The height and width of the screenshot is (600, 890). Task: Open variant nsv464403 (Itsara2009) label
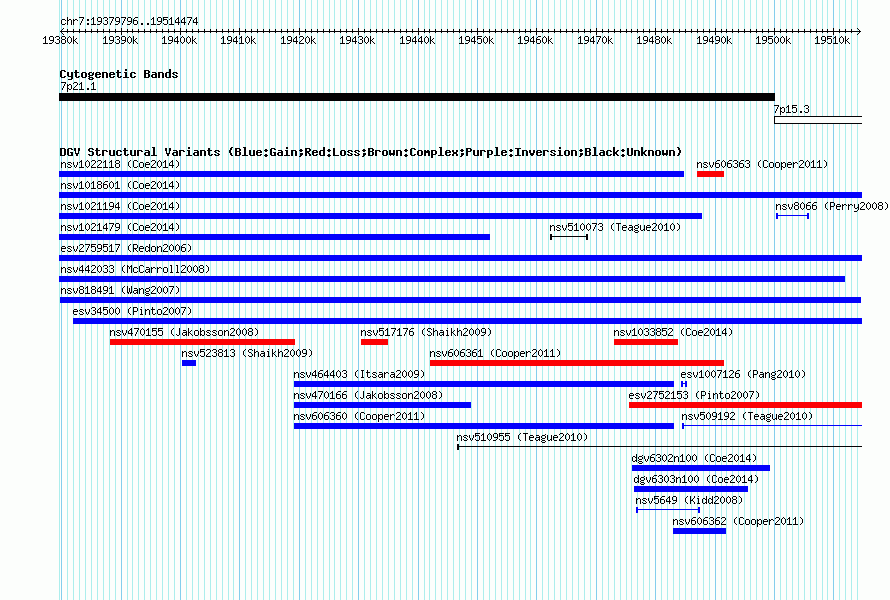359,374
